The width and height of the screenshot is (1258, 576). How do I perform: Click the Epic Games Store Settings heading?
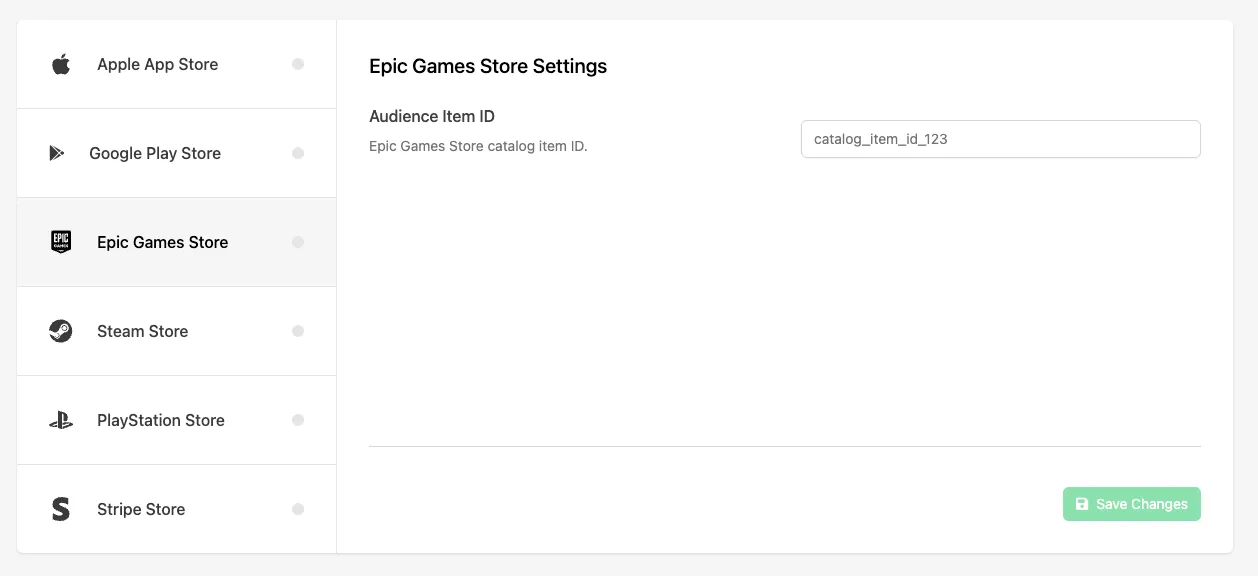click(x=488, y=66)
